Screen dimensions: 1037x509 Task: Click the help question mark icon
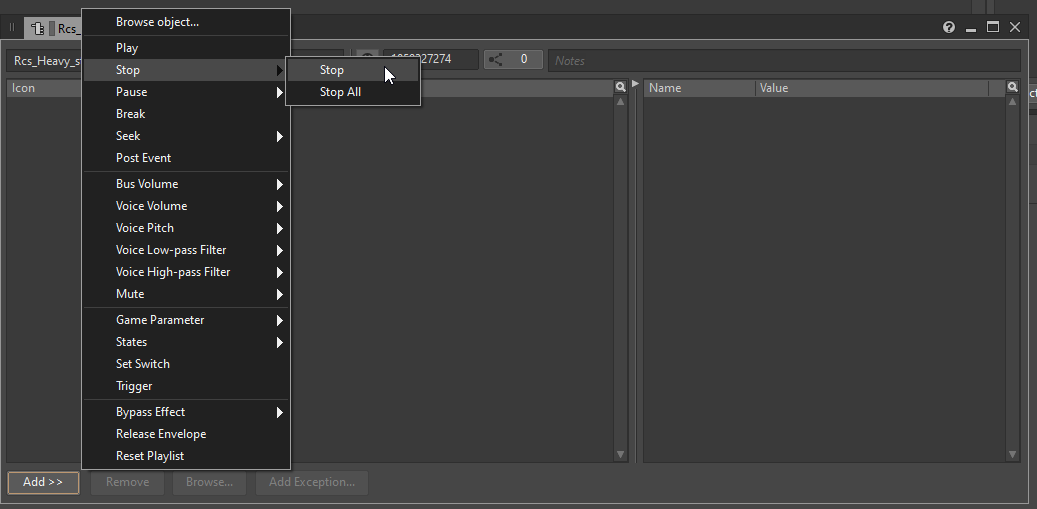[x=949, y=28]
